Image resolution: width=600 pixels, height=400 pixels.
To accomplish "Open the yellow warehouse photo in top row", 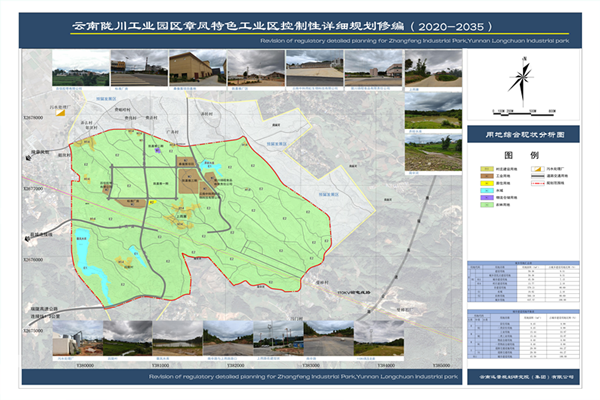I will click(189, 66).
